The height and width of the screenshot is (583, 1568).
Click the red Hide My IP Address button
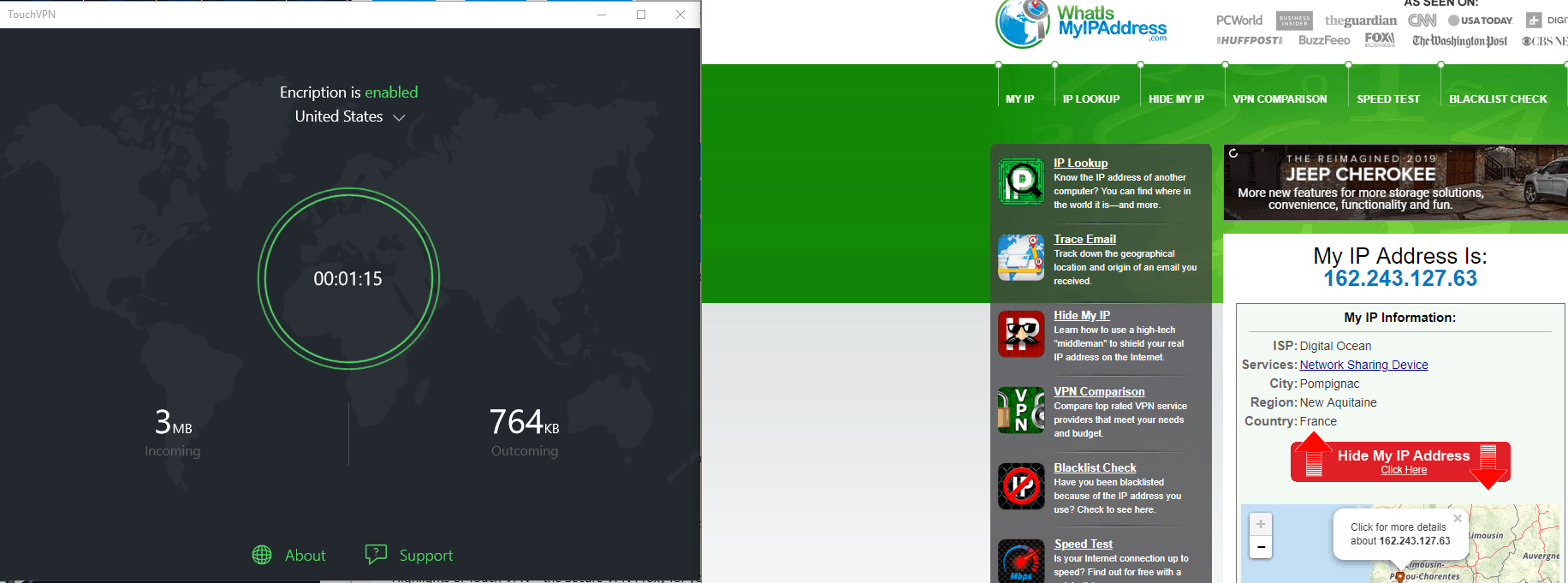coord(1401,461)
